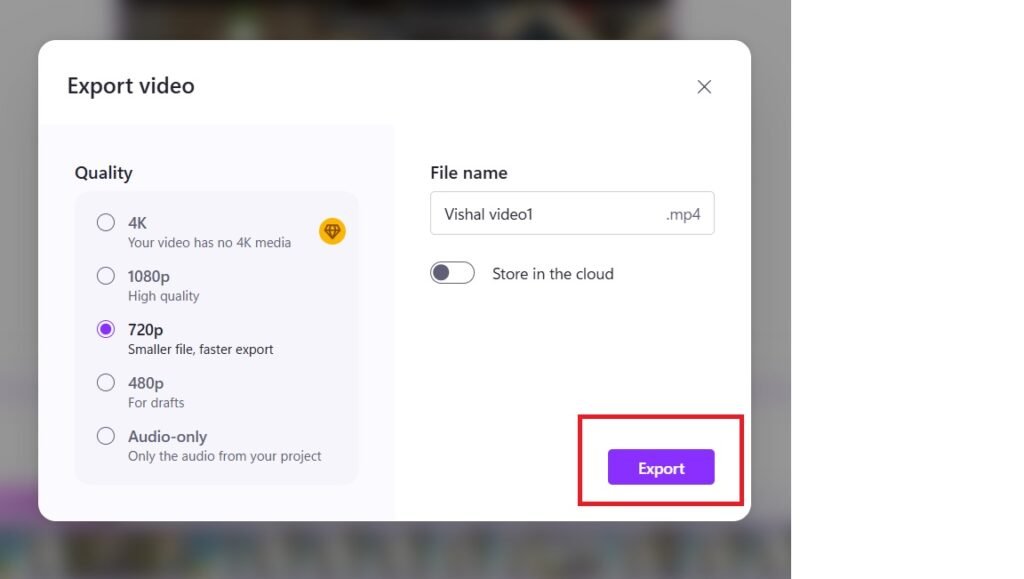Close the Export video dialog
This screenshot has width=1024, height=579.
click(x=704, y=87)
